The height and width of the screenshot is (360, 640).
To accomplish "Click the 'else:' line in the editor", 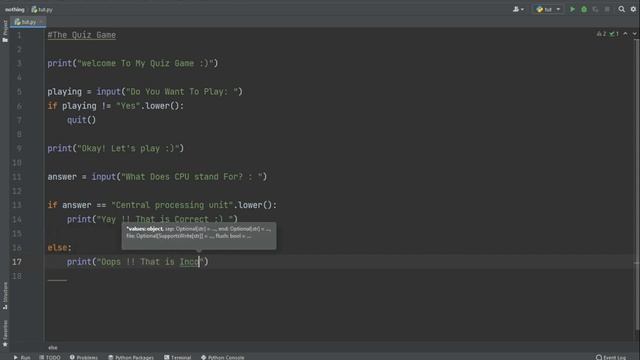I will point(60,248).
